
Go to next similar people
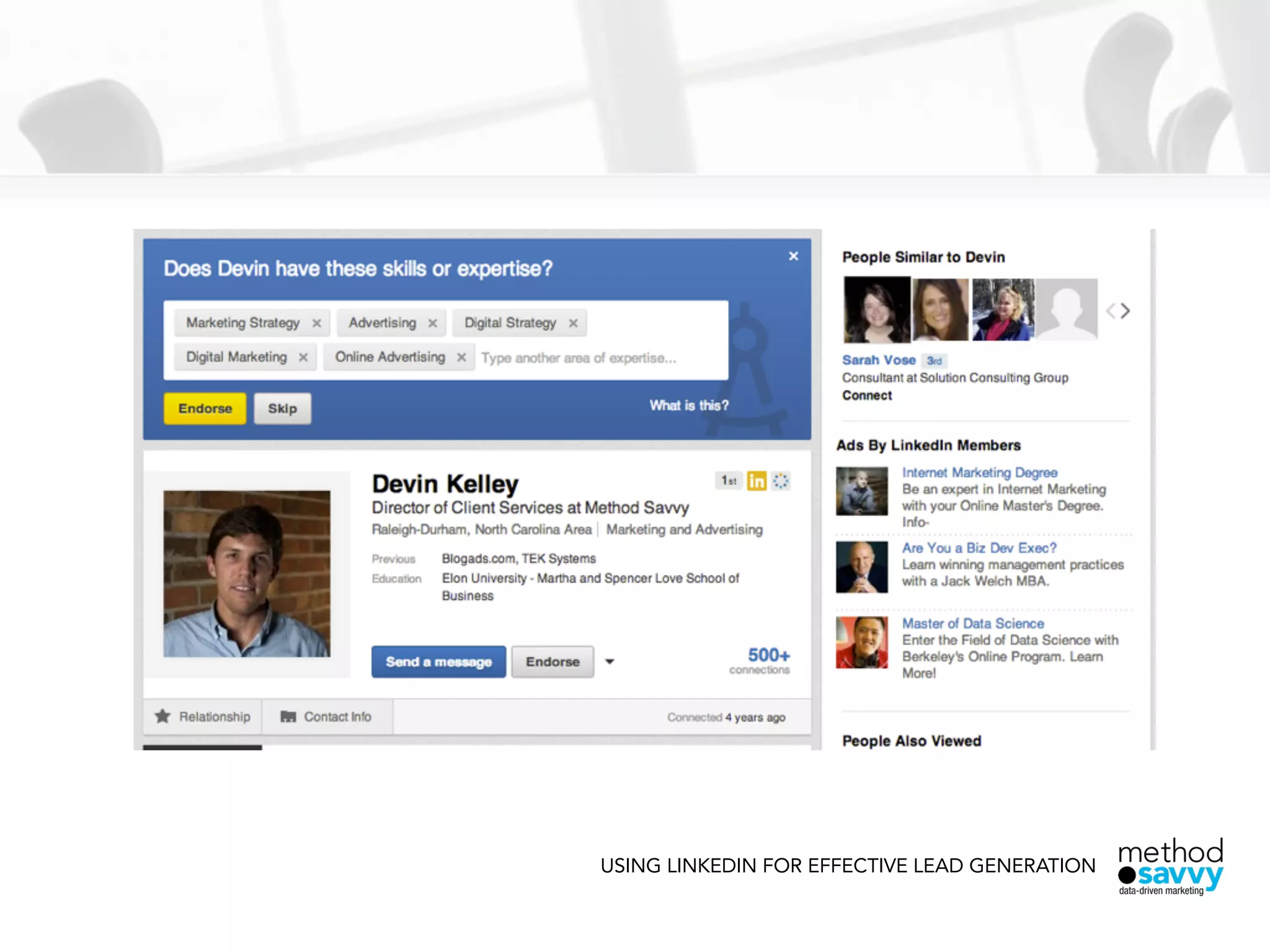[1126, 311]
